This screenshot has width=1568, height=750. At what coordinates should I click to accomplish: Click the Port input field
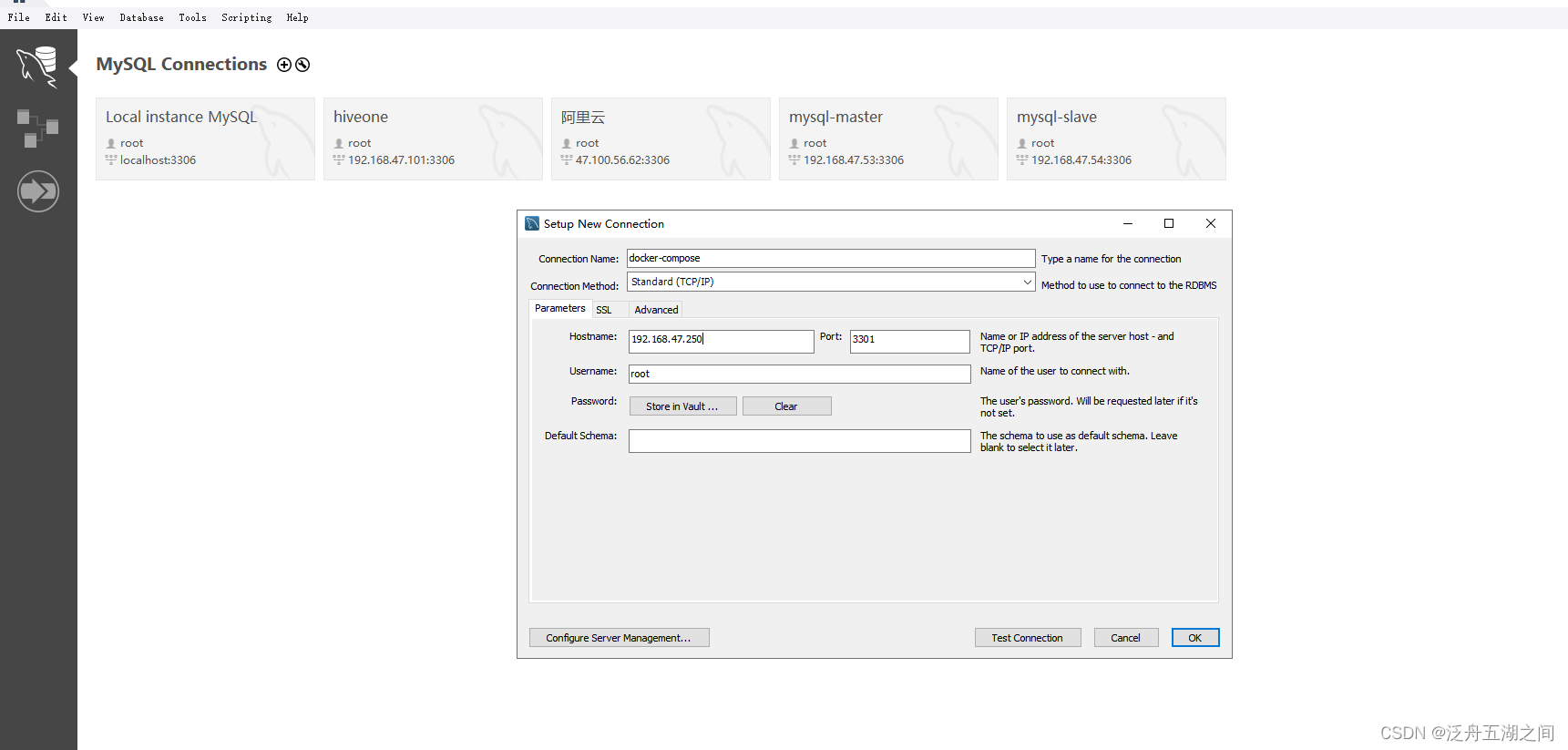pyautogui.click(x=910, y=341)
